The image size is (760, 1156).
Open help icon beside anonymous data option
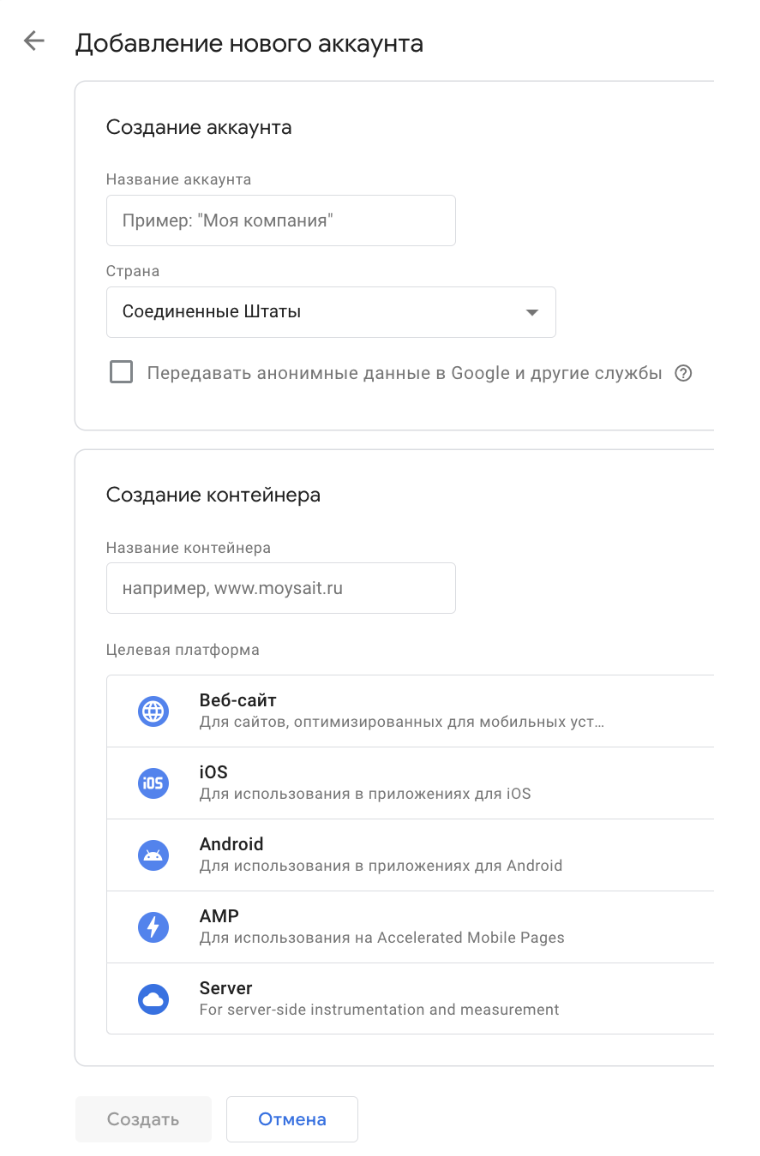coord(683,373)
